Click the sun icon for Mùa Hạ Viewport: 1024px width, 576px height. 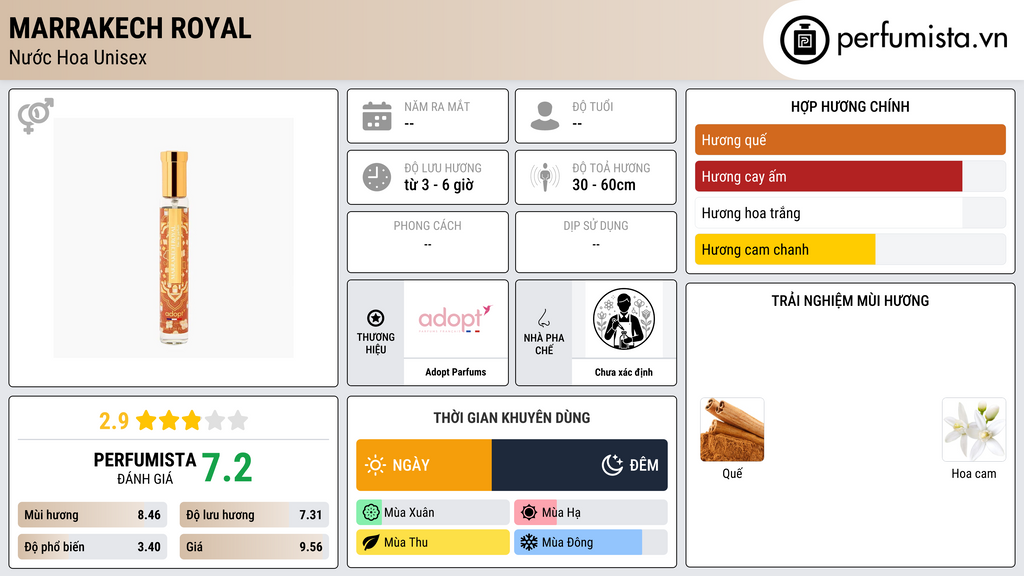coord(529,513)
